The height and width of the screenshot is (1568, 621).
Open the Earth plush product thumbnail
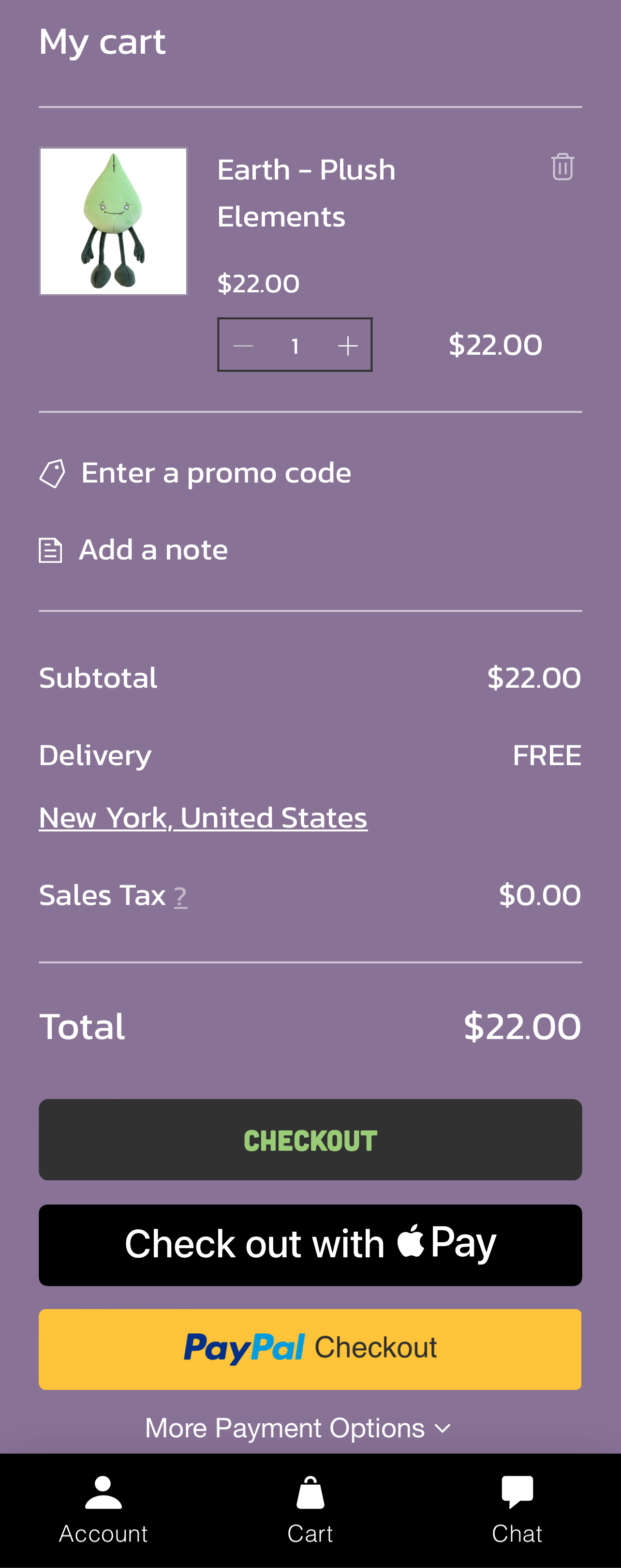coord(114,222)
